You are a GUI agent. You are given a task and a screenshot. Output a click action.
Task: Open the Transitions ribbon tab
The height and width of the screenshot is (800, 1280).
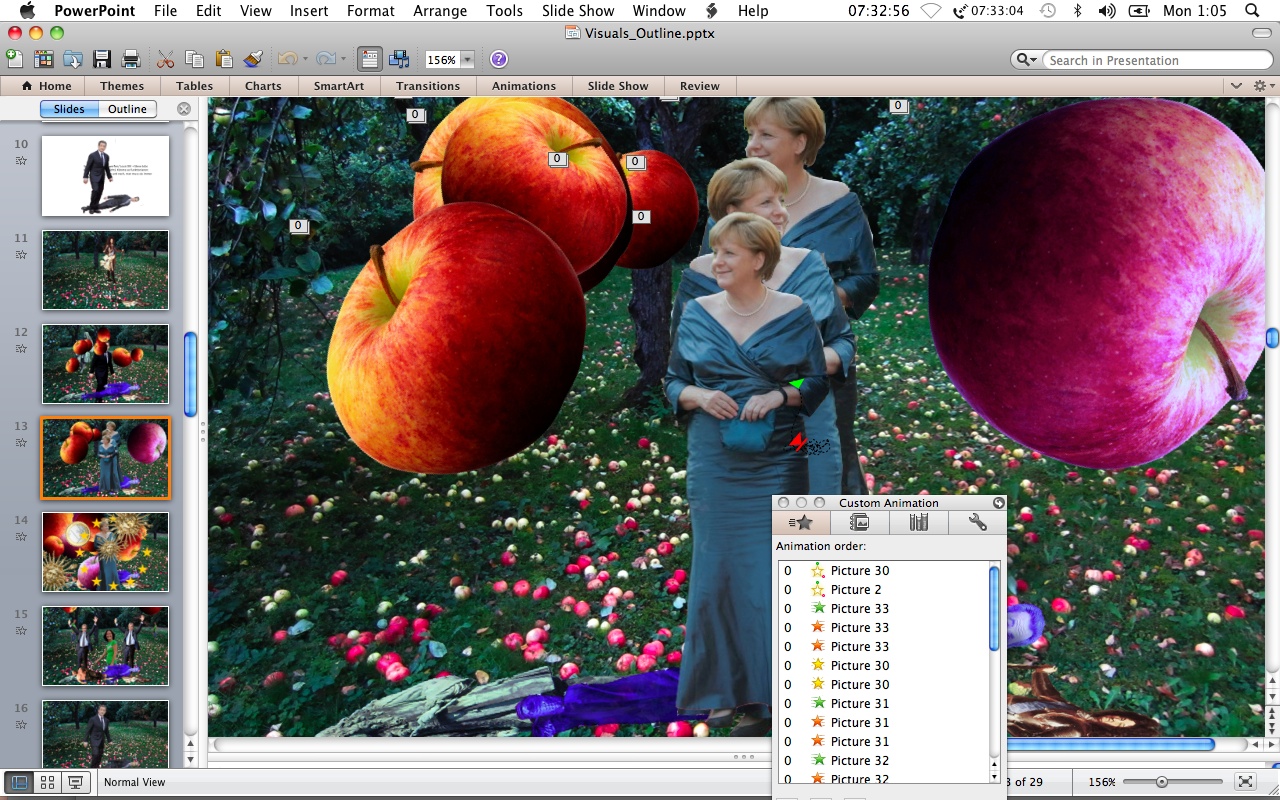427,86
